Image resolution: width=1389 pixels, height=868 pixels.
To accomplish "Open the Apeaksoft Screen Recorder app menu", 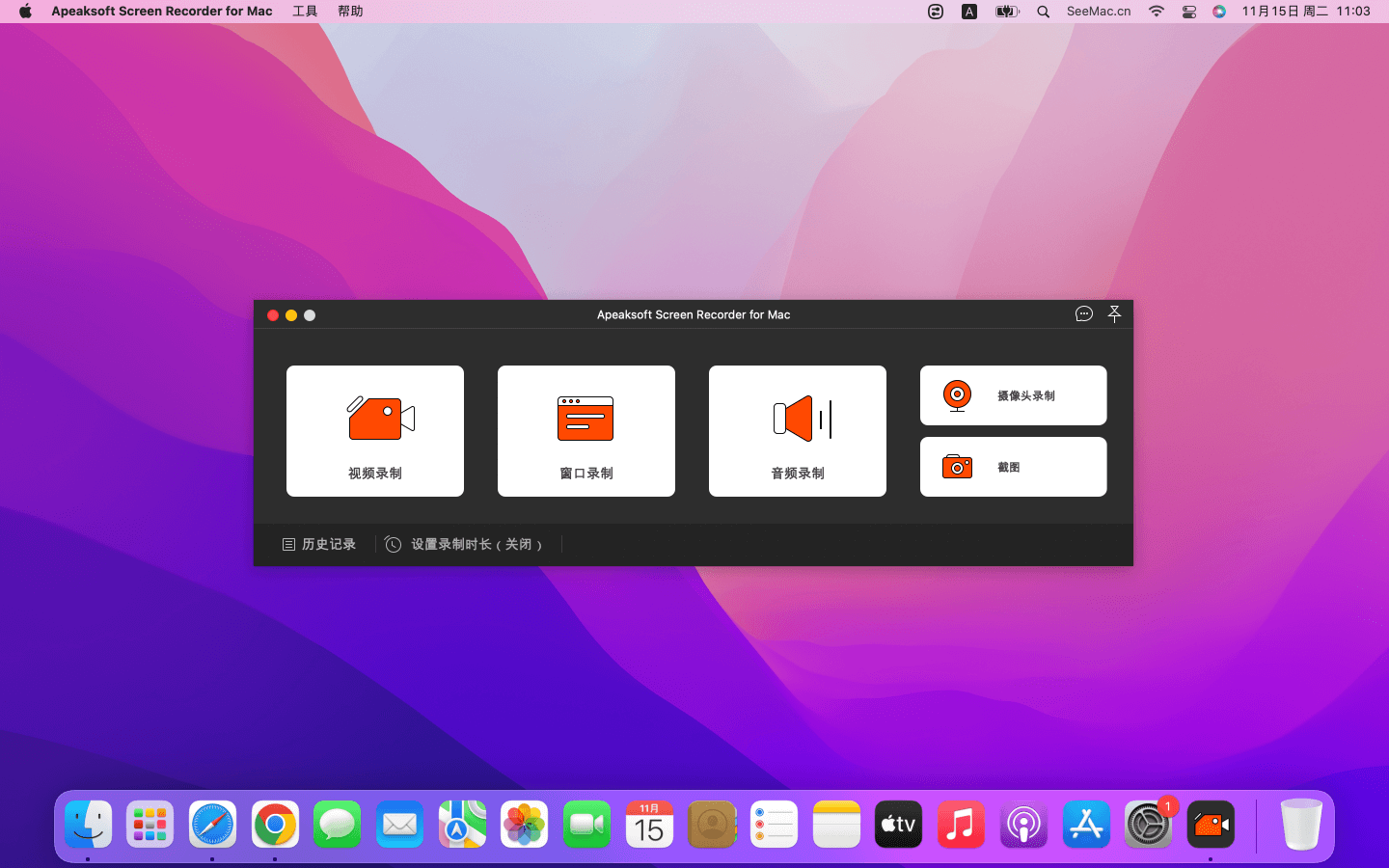I will [x=162, y=12].
